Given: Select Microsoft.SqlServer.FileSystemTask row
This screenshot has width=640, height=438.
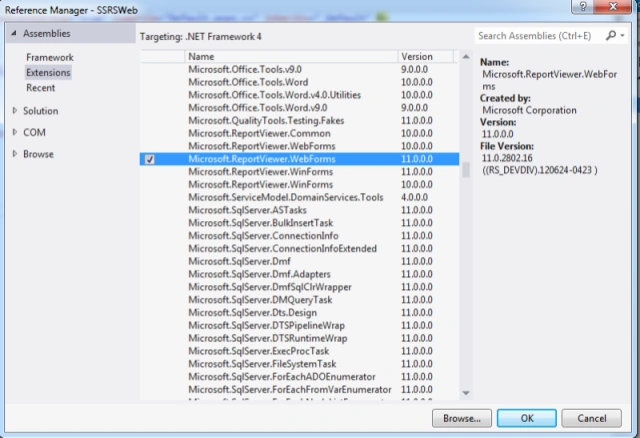Looking at the screenshot, I should (299, 364).
